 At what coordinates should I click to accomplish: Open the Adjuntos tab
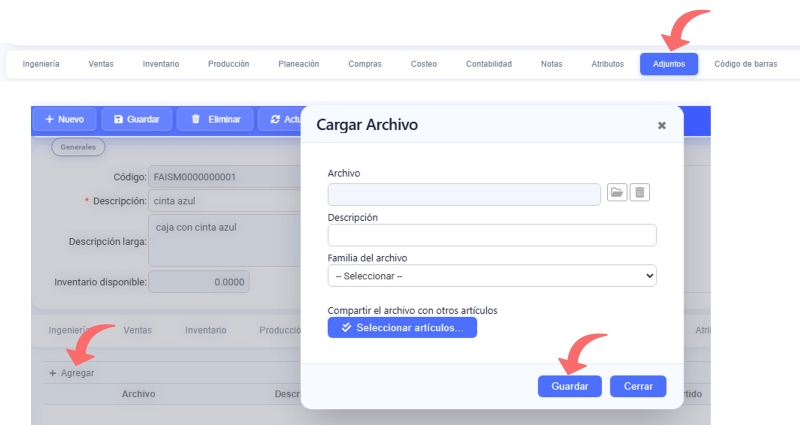(669, 64)
